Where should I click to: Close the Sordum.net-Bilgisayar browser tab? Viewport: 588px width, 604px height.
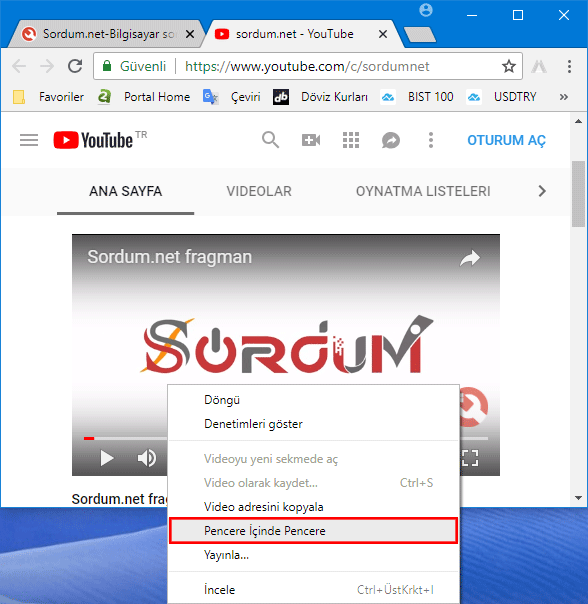[x=190, y=34]
